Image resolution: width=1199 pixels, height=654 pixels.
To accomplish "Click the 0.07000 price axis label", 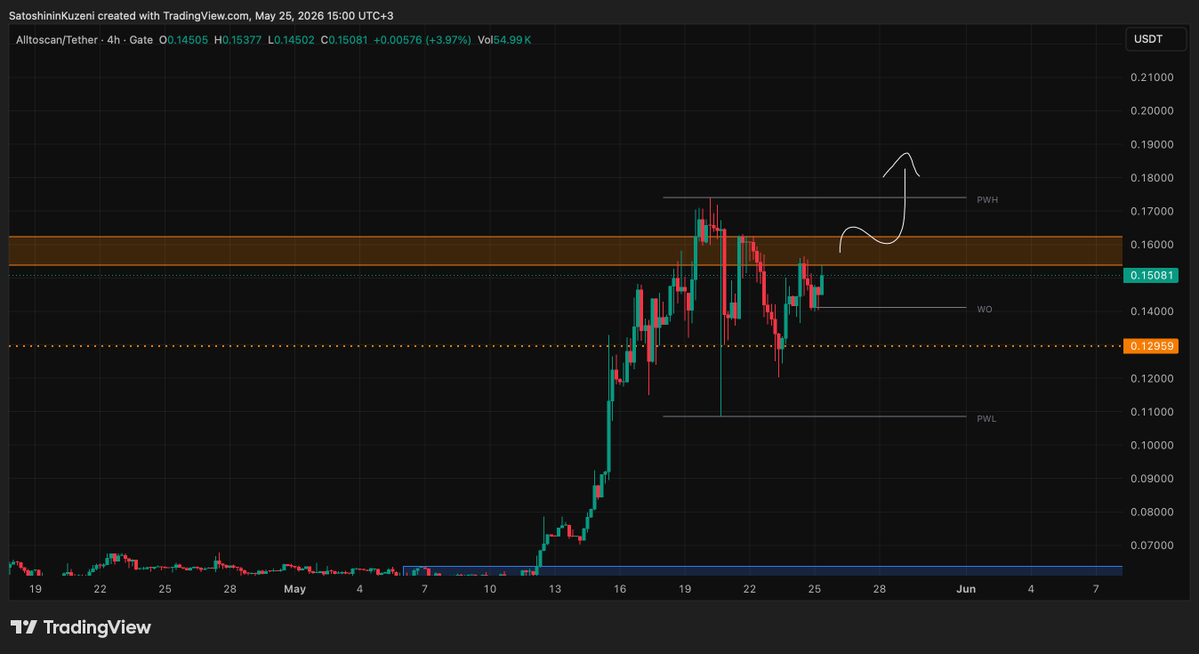I will [x=1152, y=545].
